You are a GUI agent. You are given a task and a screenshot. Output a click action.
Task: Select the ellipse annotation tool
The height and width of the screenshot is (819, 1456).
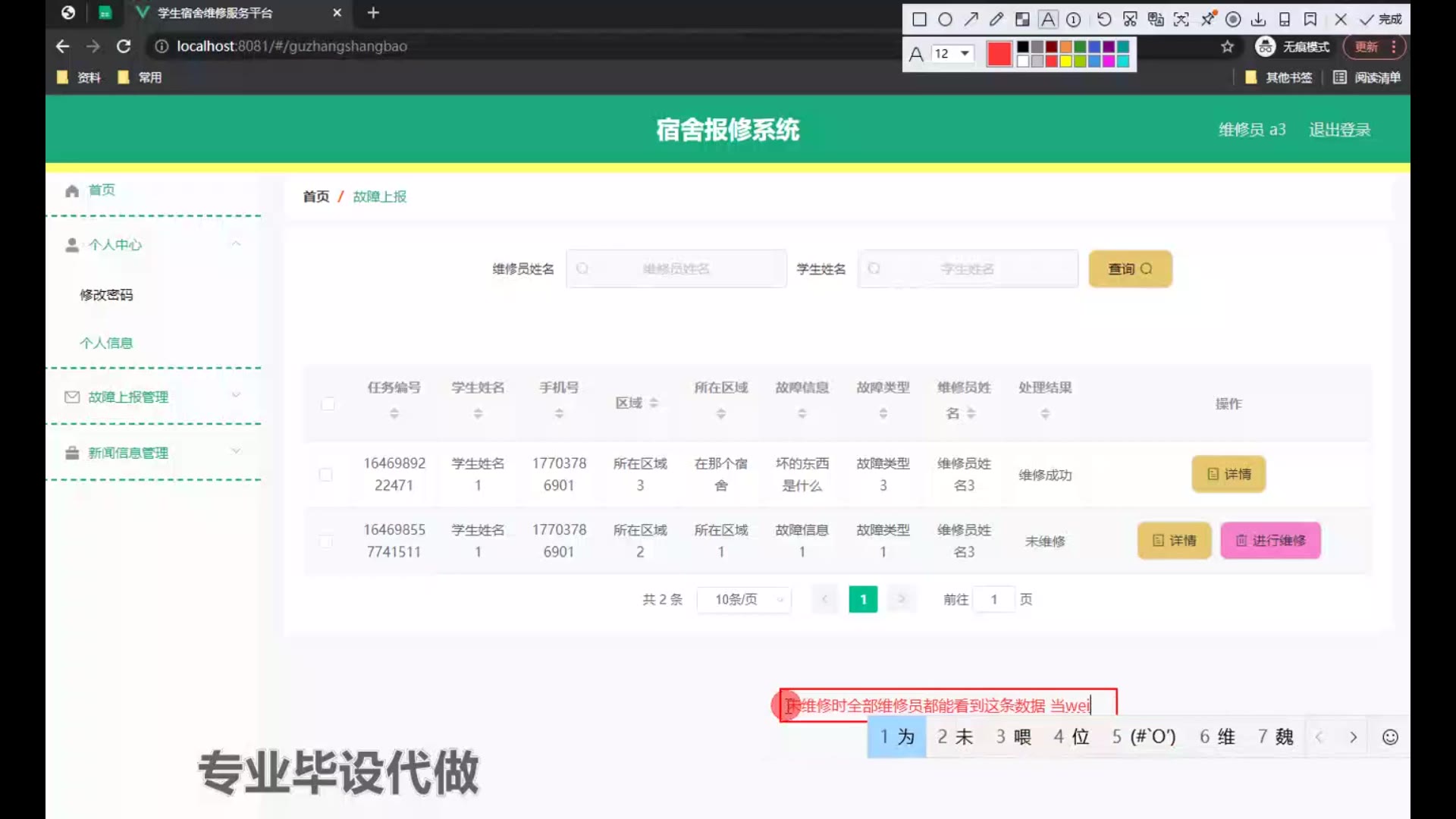(x=945, y=20)
